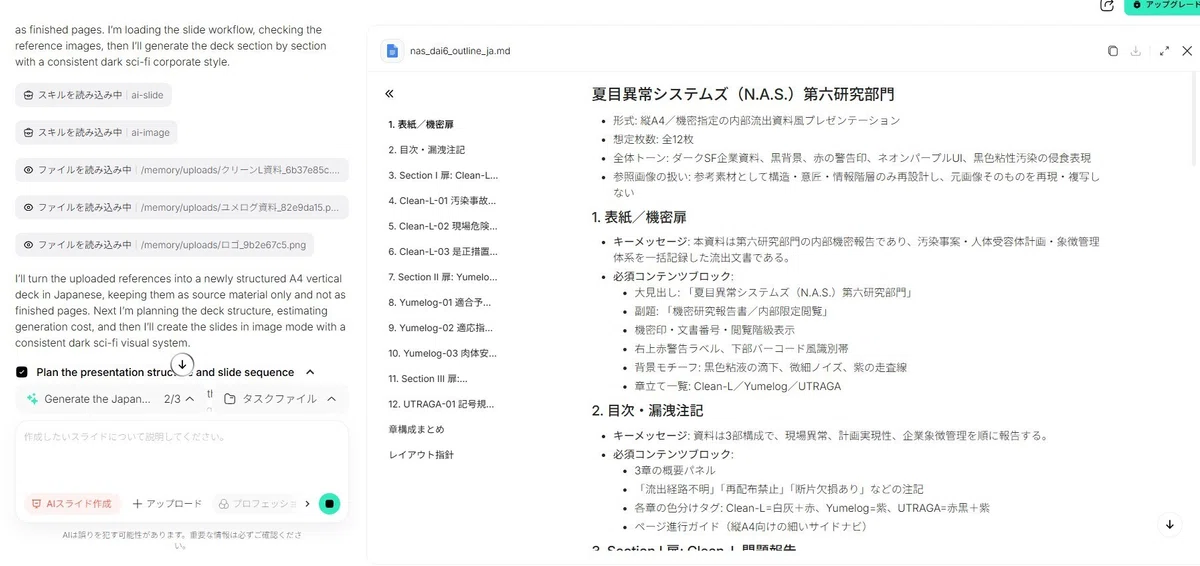1200x566 pixels.
Task: Open the クリーンL資料 file-read chip
Action: (182, 170)
